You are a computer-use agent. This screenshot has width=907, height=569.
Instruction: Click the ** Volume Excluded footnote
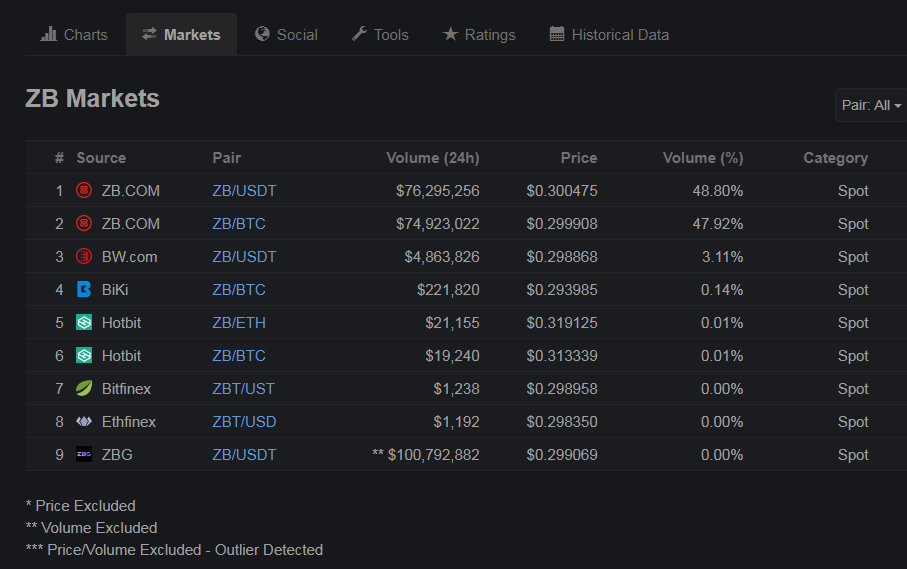click(91, 528)
